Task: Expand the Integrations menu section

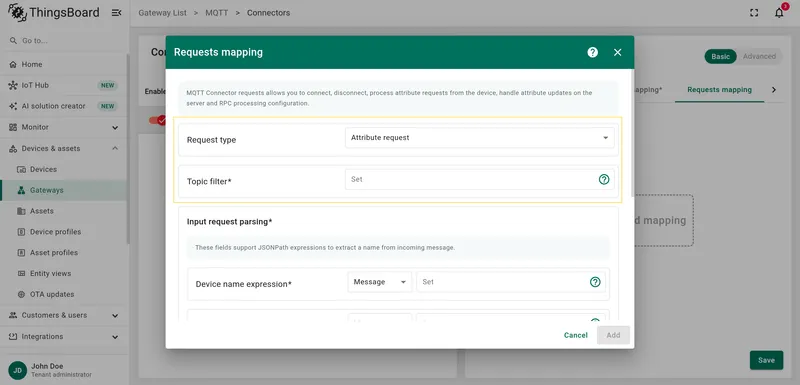Action: [x=115, y=337]
